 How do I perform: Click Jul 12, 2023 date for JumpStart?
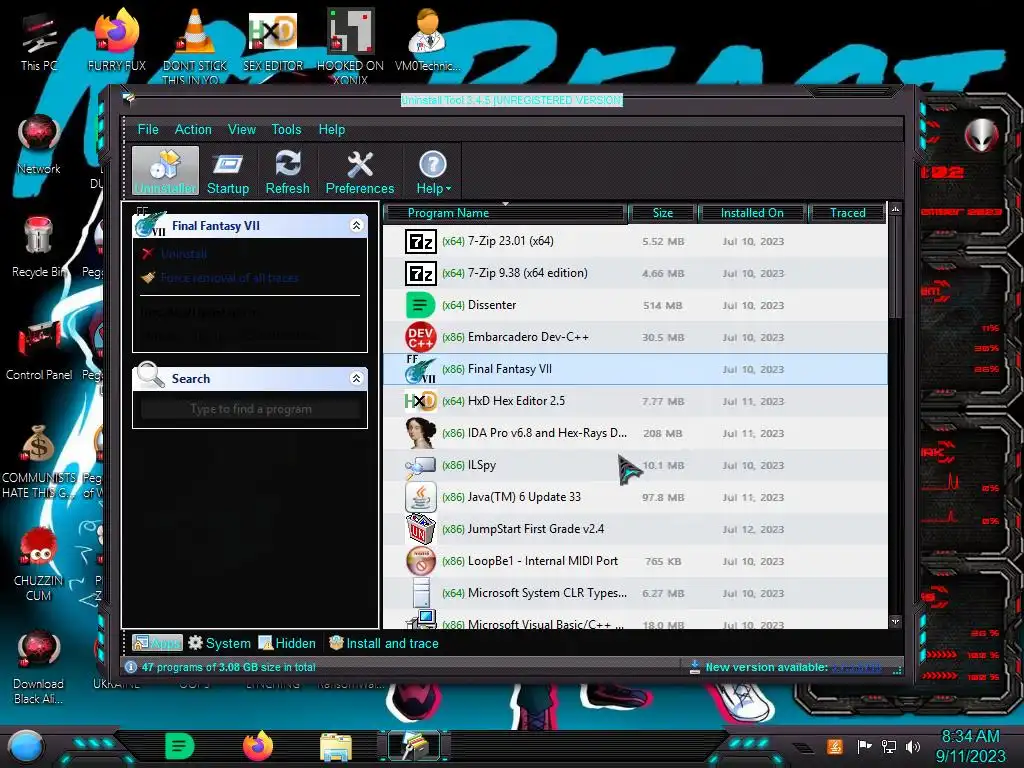pyautogui.click(x=753, y=530)
